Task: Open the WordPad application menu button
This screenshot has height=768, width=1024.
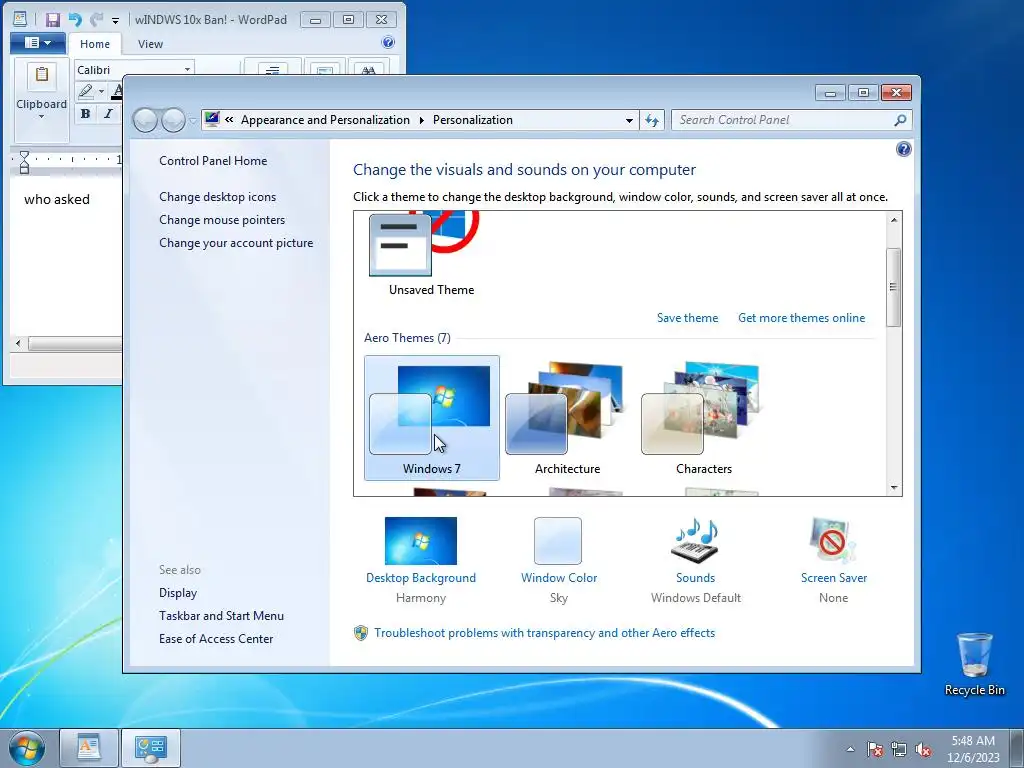Action: [37, 43]
